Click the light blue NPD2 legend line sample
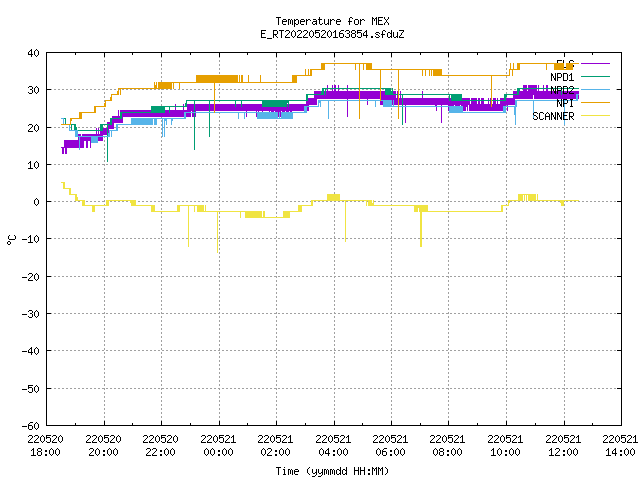 click(x=595, y=89)
